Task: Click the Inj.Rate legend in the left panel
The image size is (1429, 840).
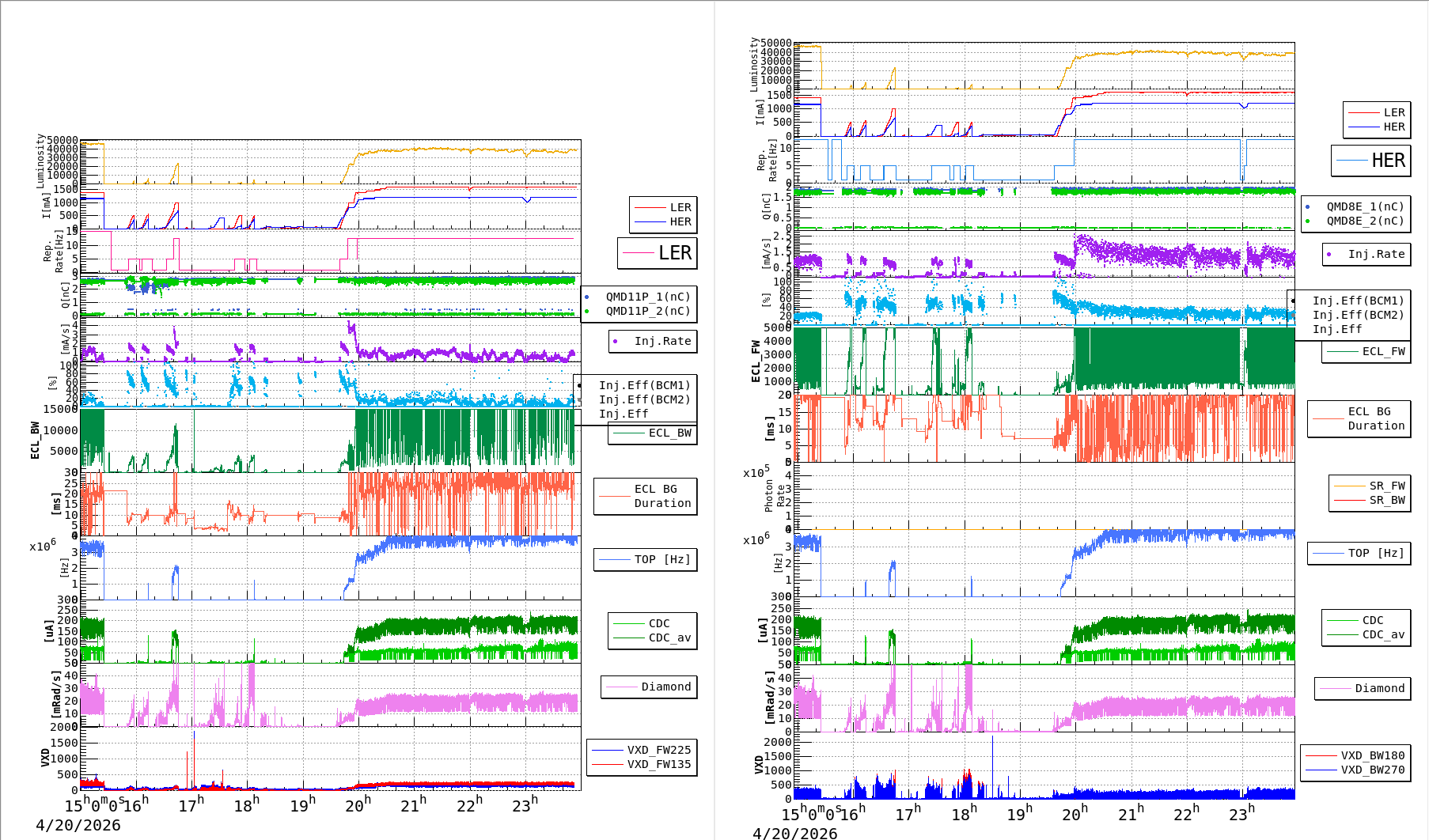Action: pyautogui.click(x=662, y=341)
